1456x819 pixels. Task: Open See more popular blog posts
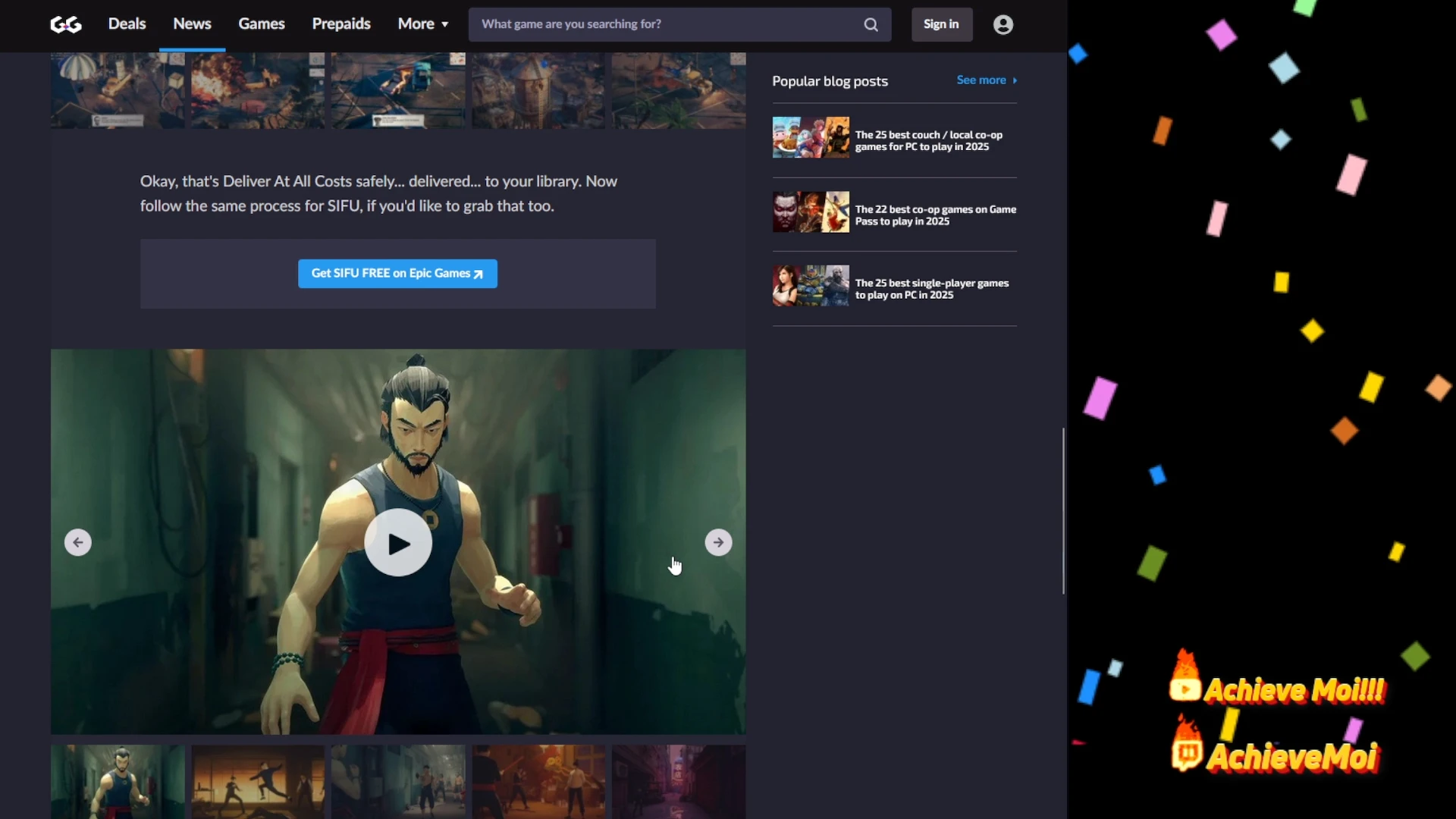(987, 80)
